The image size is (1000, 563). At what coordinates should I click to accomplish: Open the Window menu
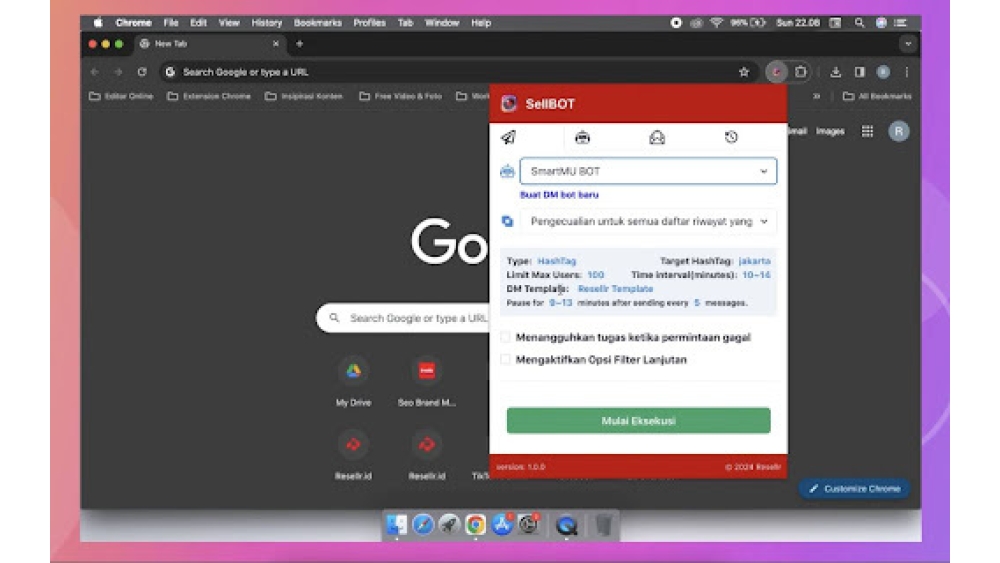coord(442,22)
